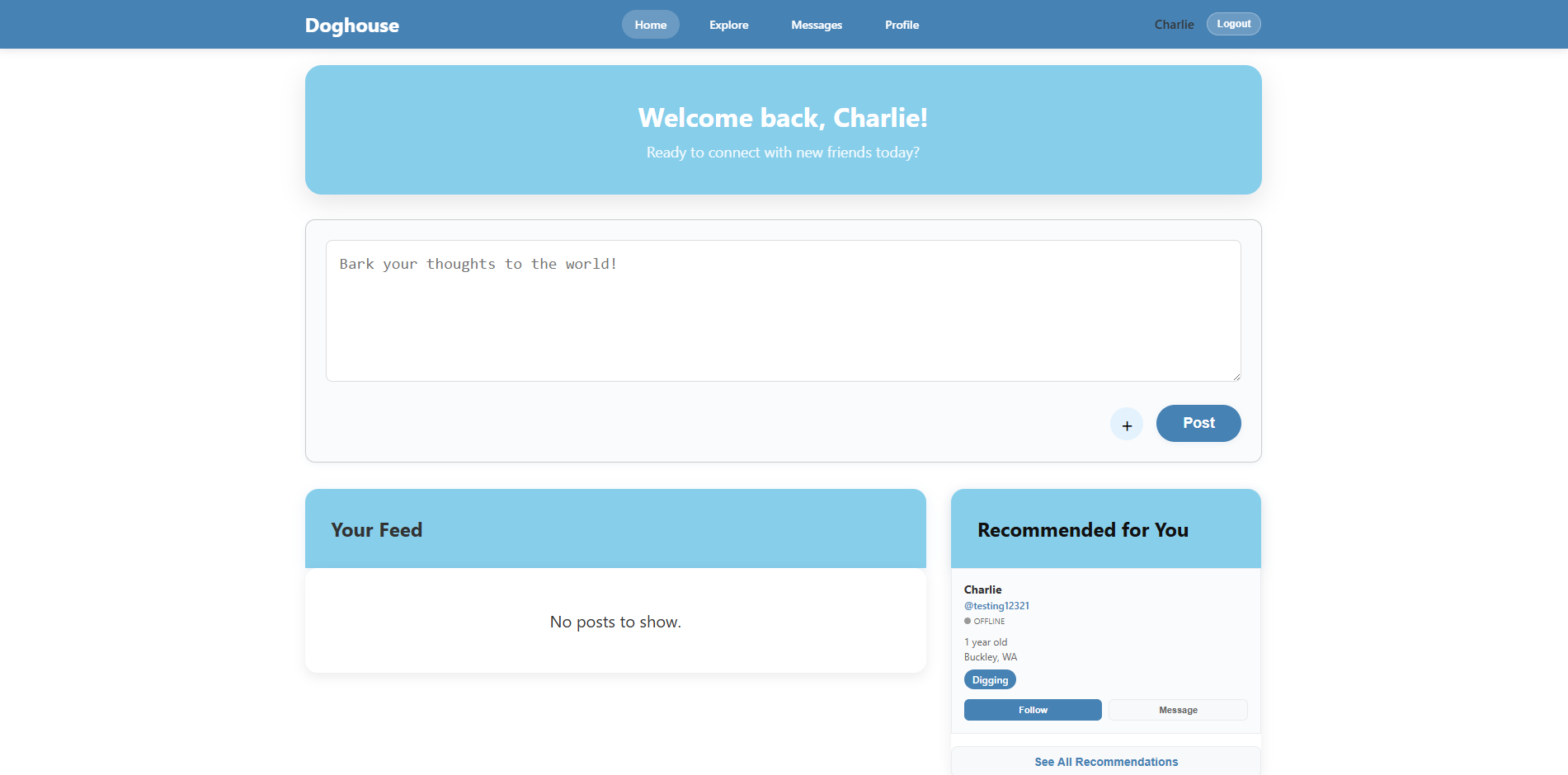
Task: Open the Home tab
Action: click(650, 25)
